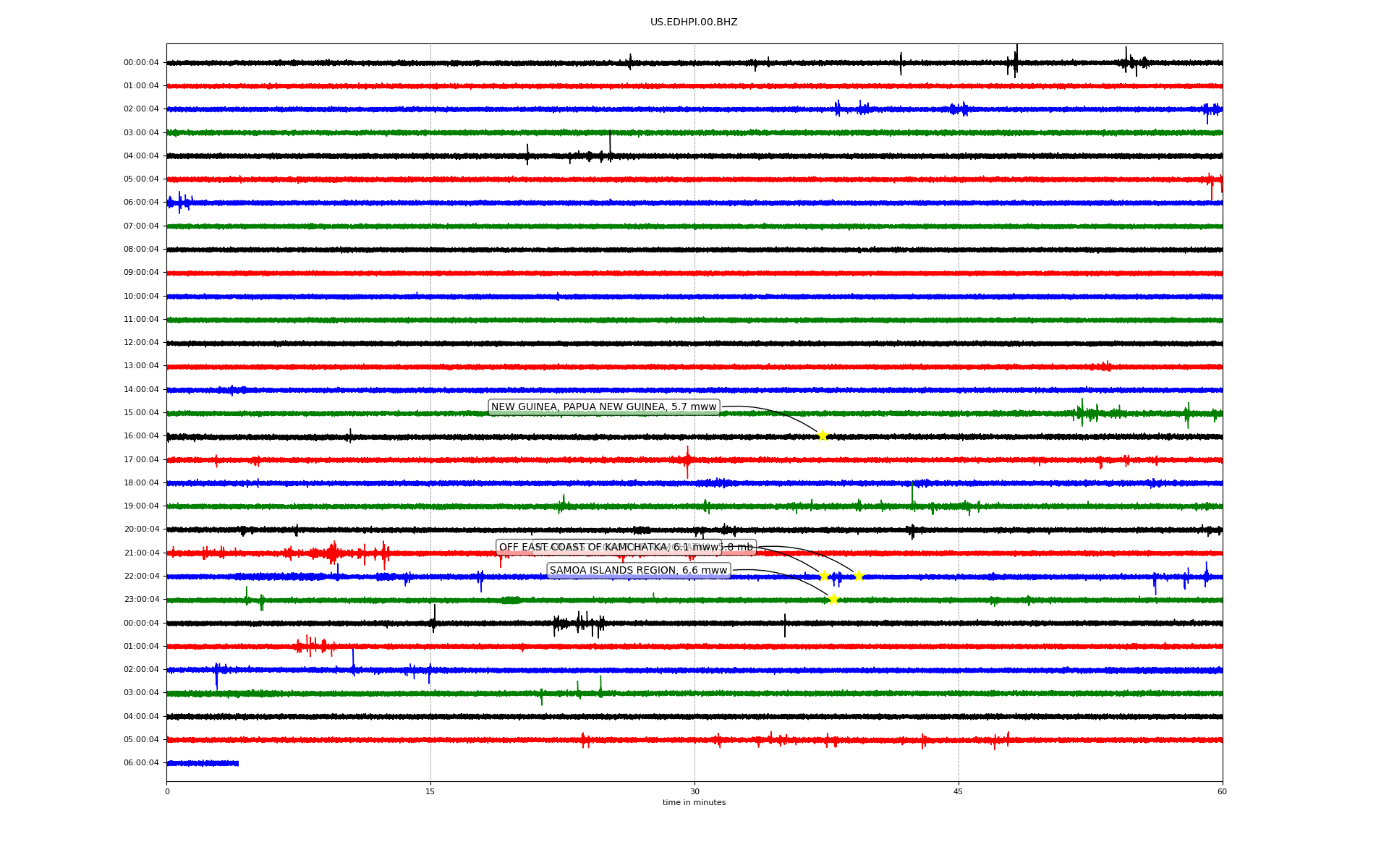Click the 20:00:04 row label

coord(141,529)
